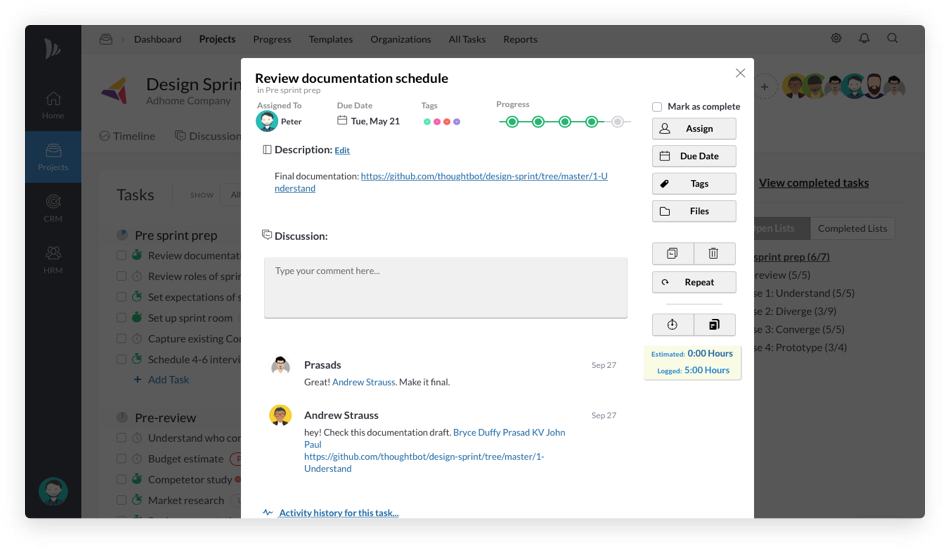Click Edit link next to Description

tap(342, 150)
